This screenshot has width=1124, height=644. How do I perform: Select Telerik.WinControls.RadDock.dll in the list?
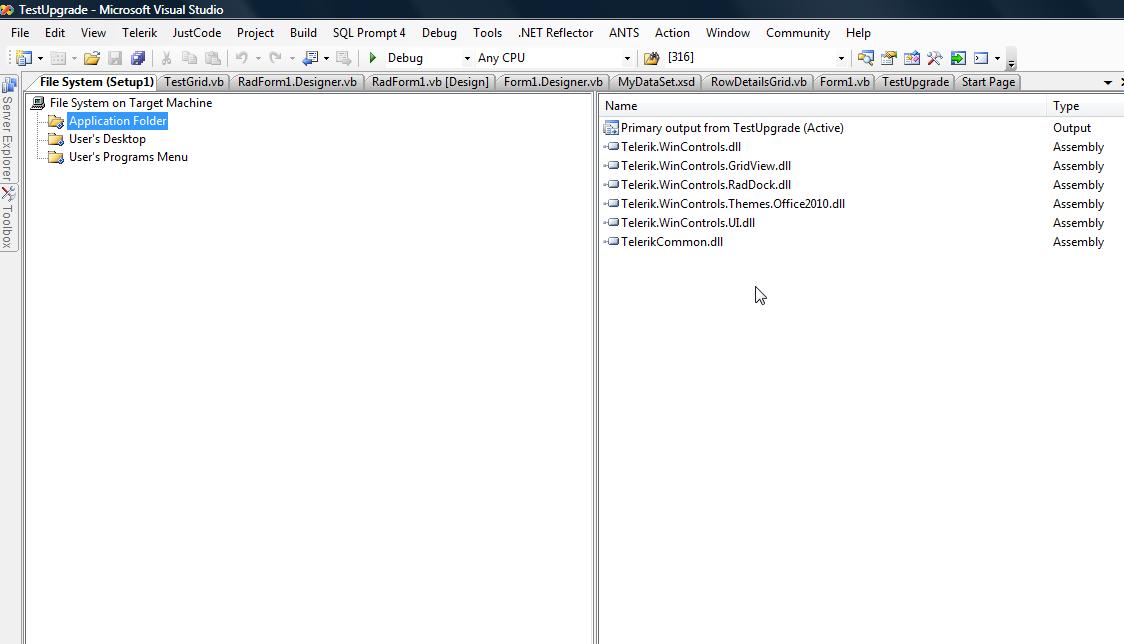(705, 185)
